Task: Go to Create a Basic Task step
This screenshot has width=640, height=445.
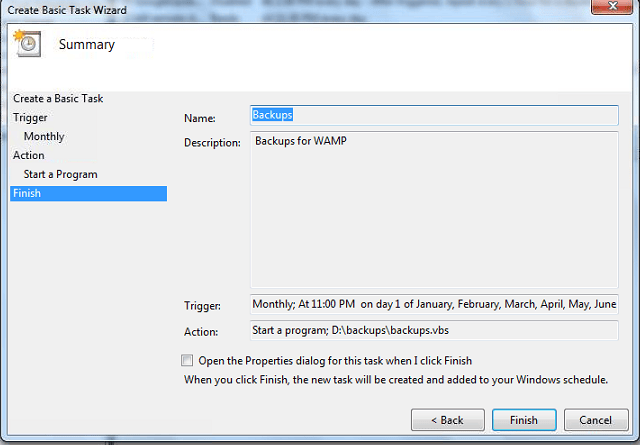Action: click(x=57, y=99)
